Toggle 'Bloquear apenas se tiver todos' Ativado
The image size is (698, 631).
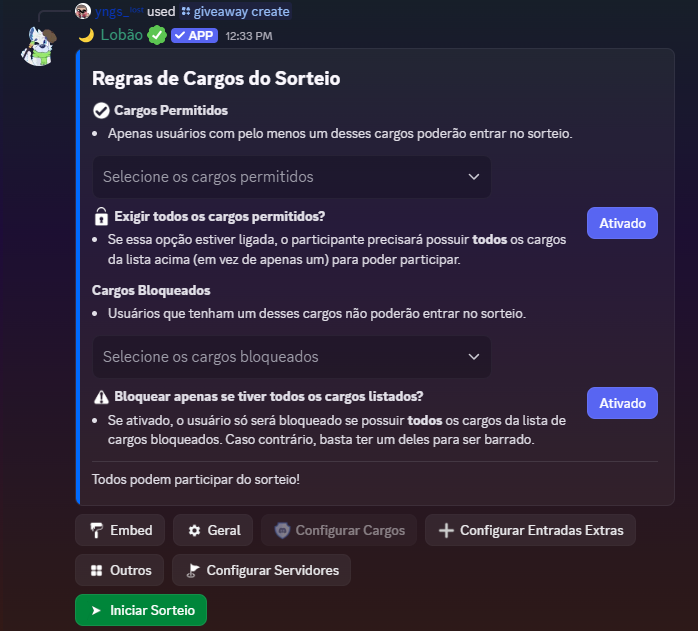pyautogui.click(x=622, y=403)
